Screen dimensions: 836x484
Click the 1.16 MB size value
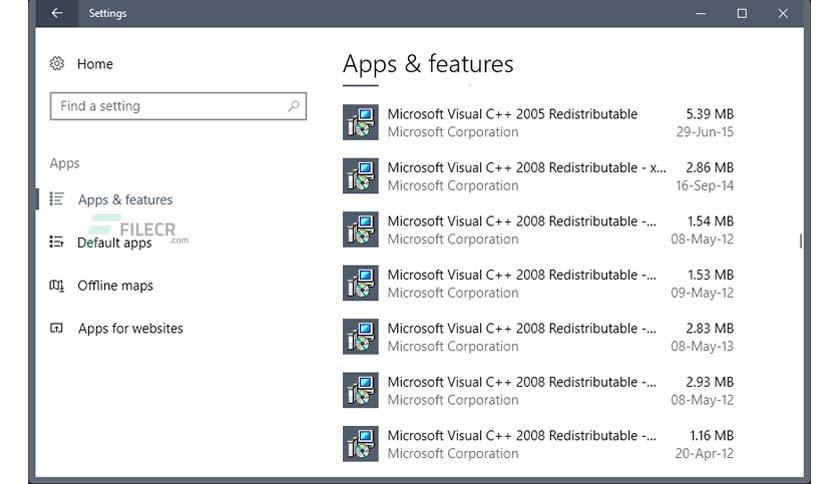pyautogui.click(x=712, y=435)
